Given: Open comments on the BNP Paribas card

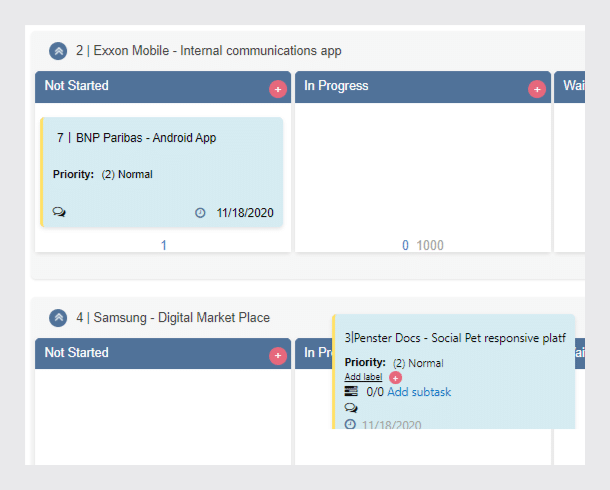Looking at the screenshot, I should [x=59, y=212].
